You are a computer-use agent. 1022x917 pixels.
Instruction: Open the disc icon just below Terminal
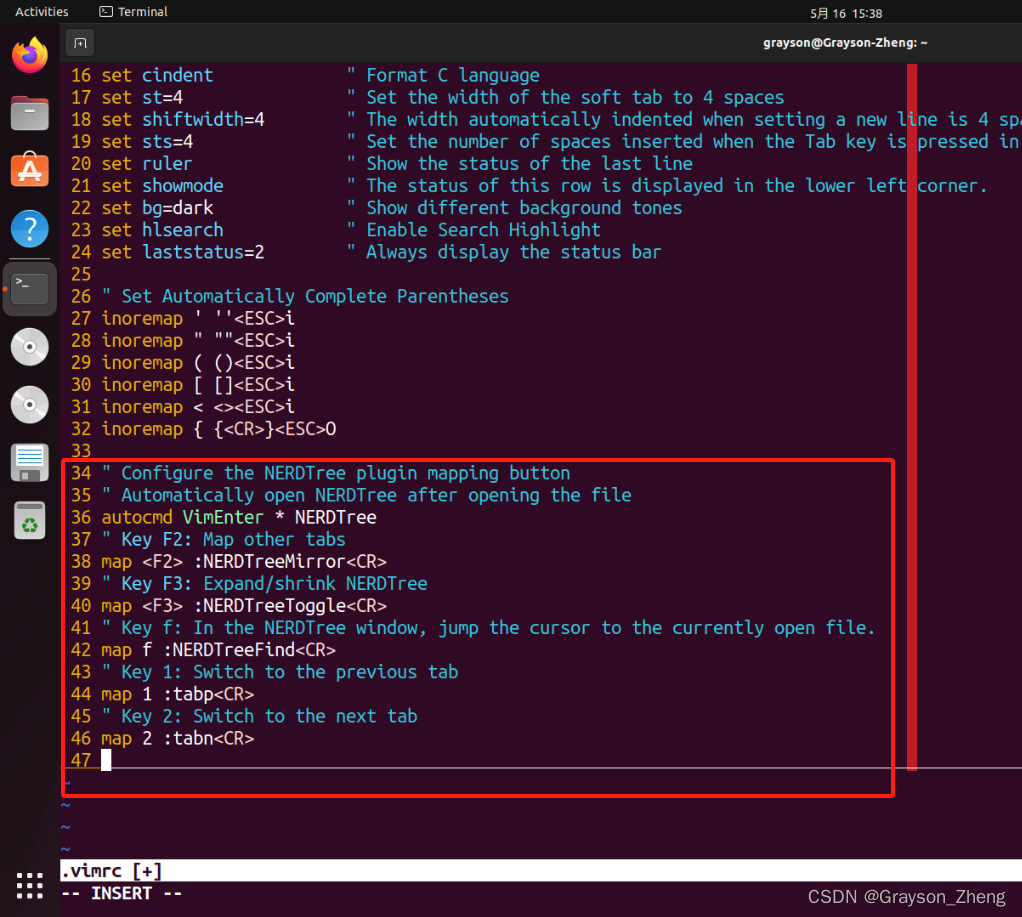tap(30, 346)
